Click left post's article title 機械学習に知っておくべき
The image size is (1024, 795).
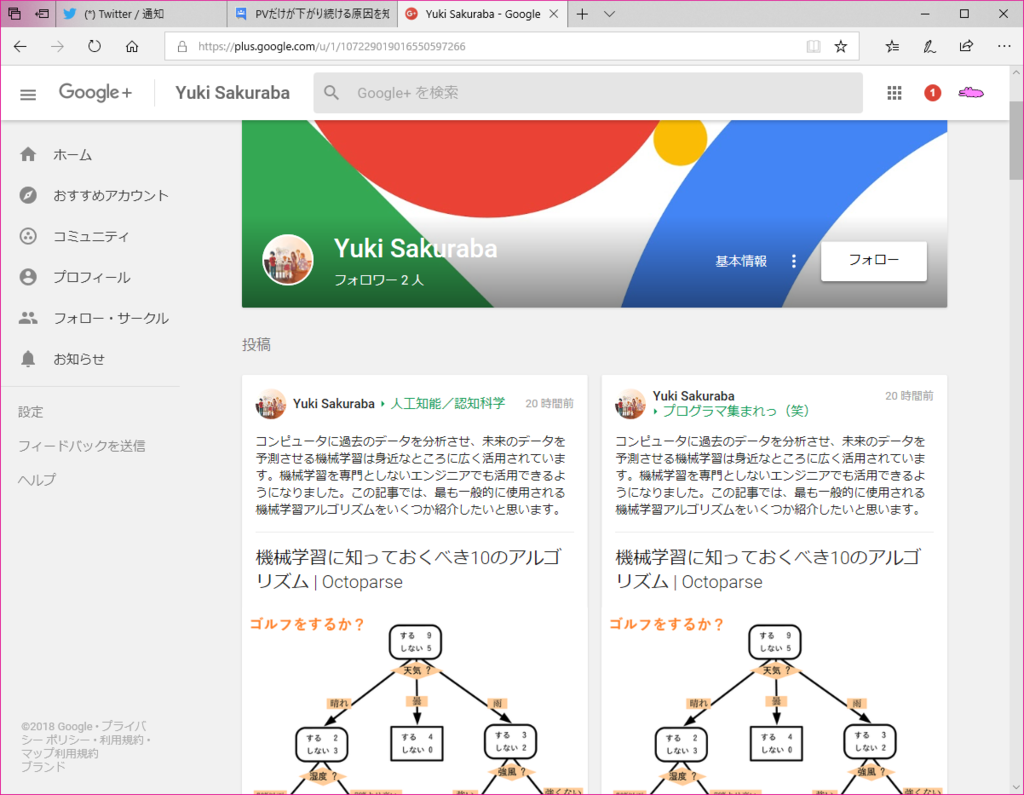(x=409, y=569)
